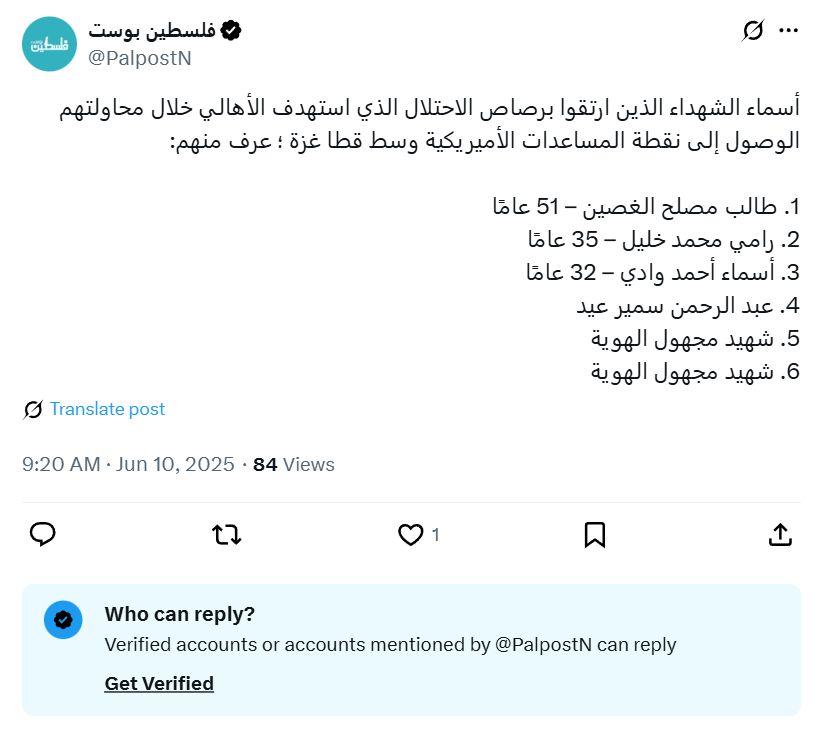This screenshot has width=823, height=738.
Task: Click the Translate post link
Action: 107,409
